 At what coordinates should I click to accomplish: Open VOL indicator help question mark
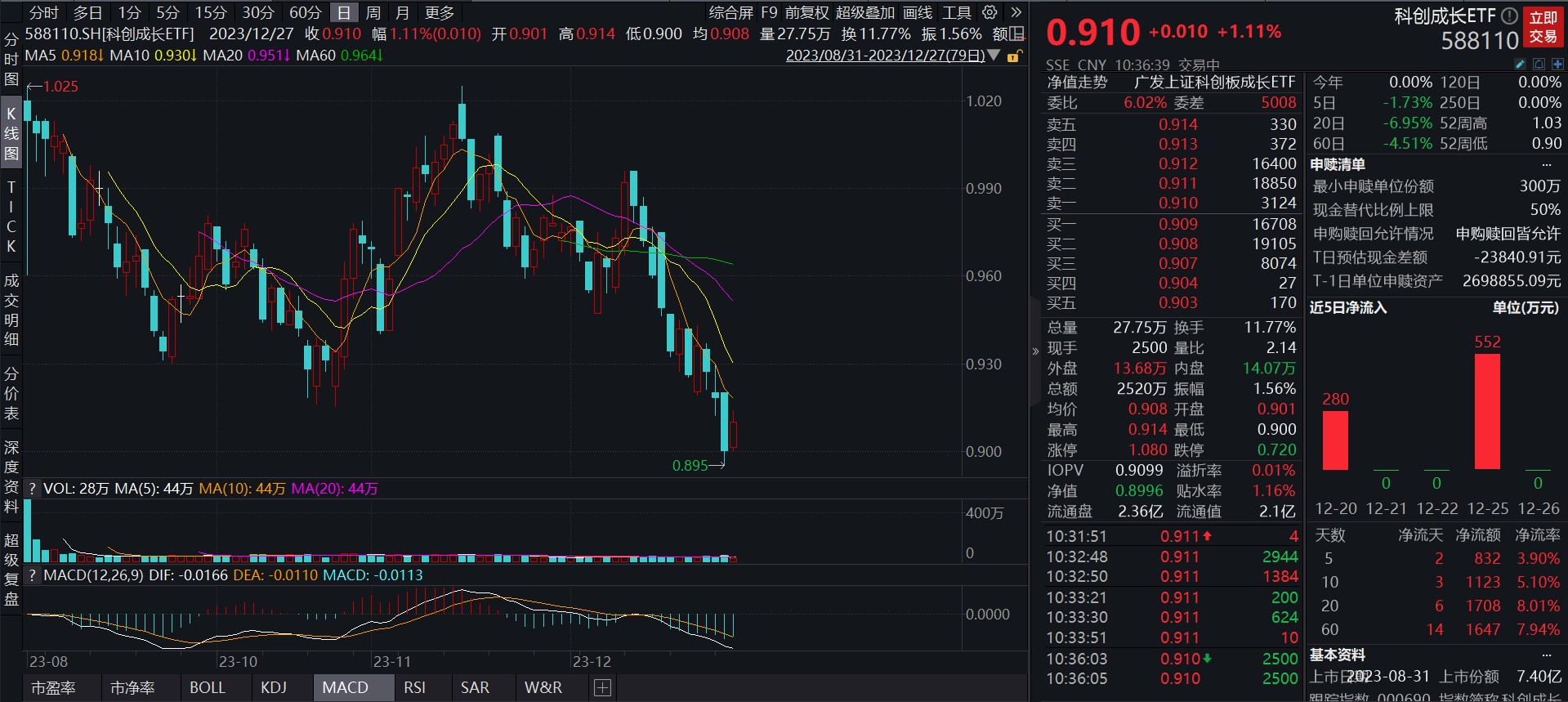pos(32,489)
